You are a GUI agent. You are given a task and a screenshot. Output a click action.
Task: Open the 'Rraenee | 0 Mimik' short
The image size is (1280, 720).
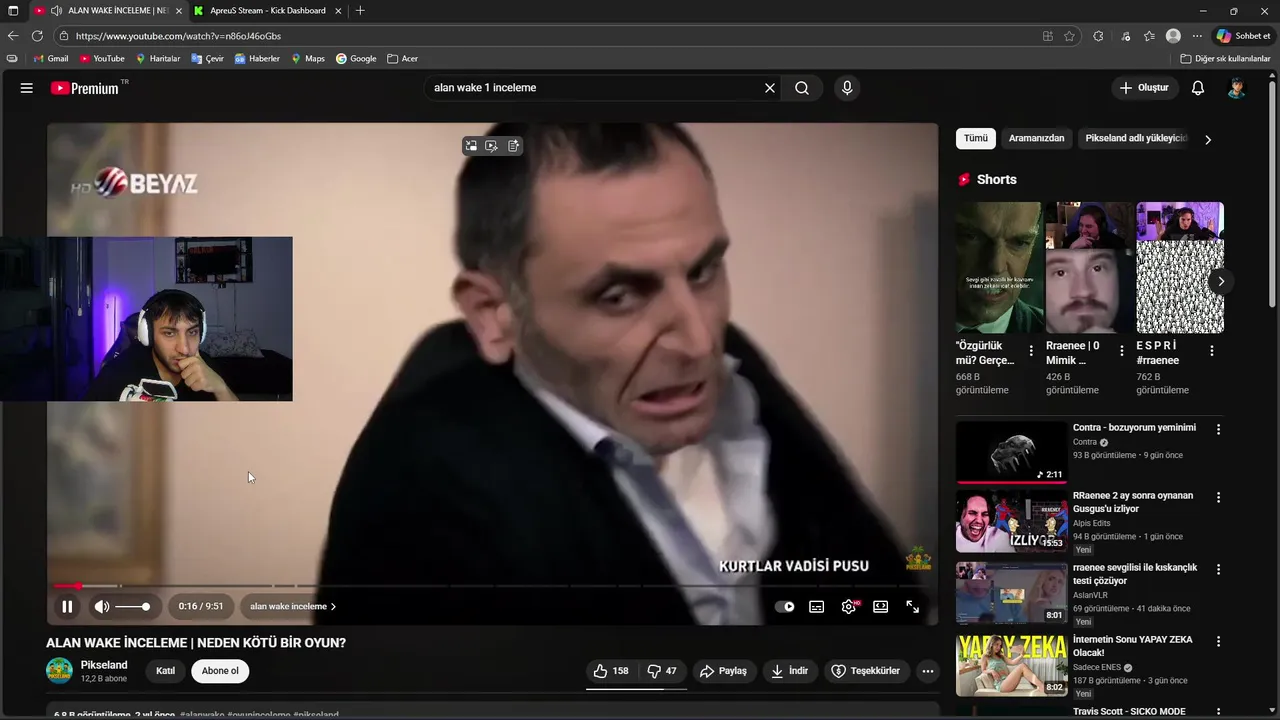(x=1089, y=268)
